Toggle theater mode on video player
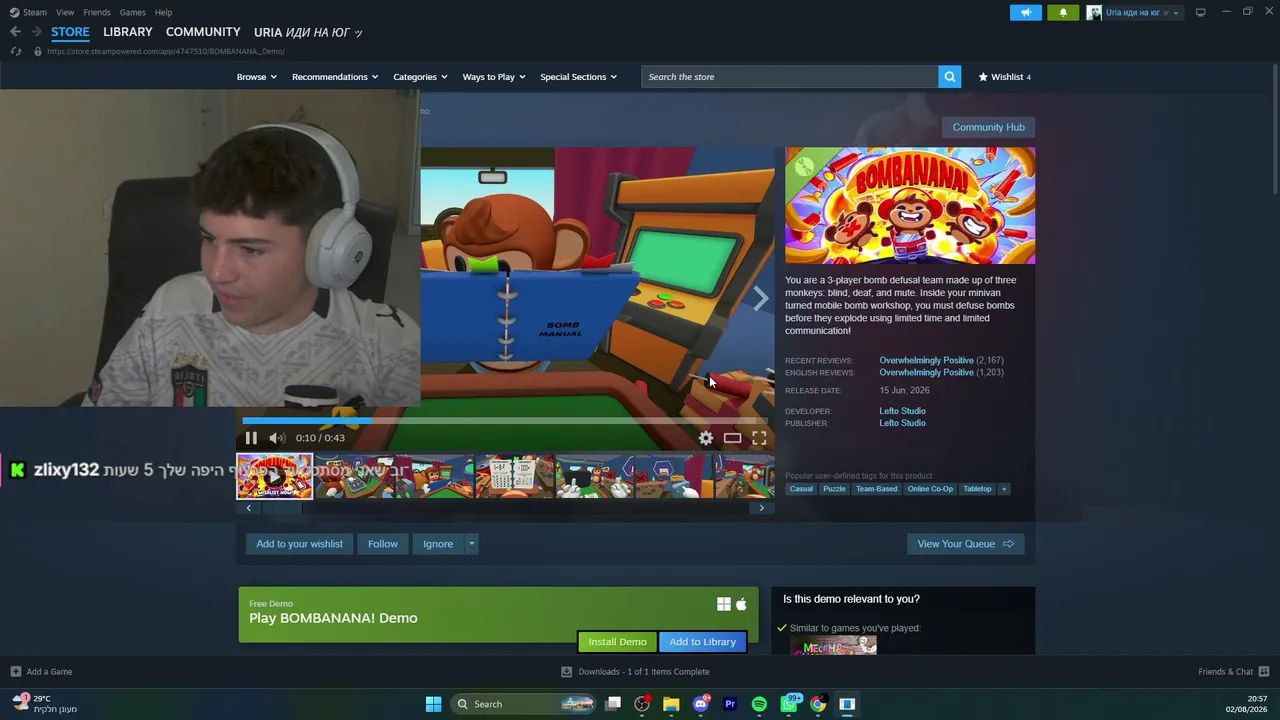This screenshot has width=1280, height=720. (x=733, y=438)
